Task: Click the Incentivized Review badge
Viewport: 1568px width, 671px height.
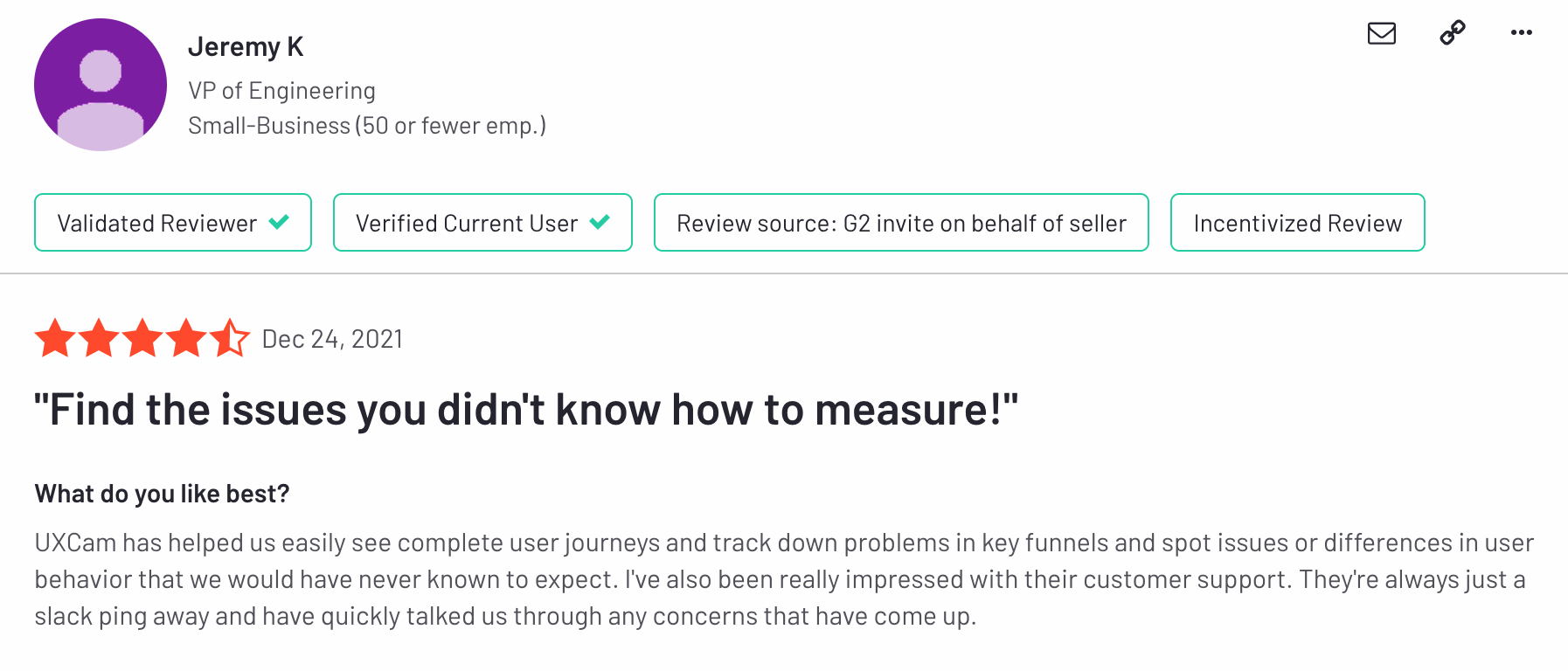Action: tap(1297, 223)
